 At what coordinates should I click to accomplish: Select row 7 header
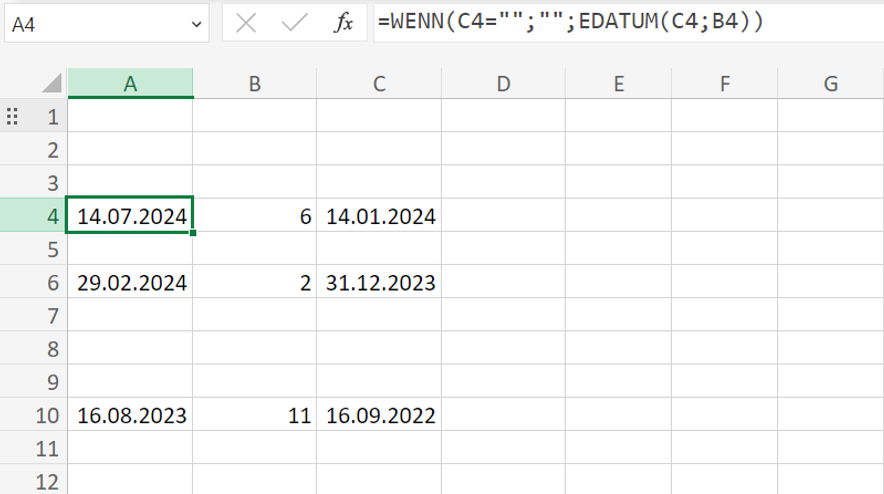point(34,315)
